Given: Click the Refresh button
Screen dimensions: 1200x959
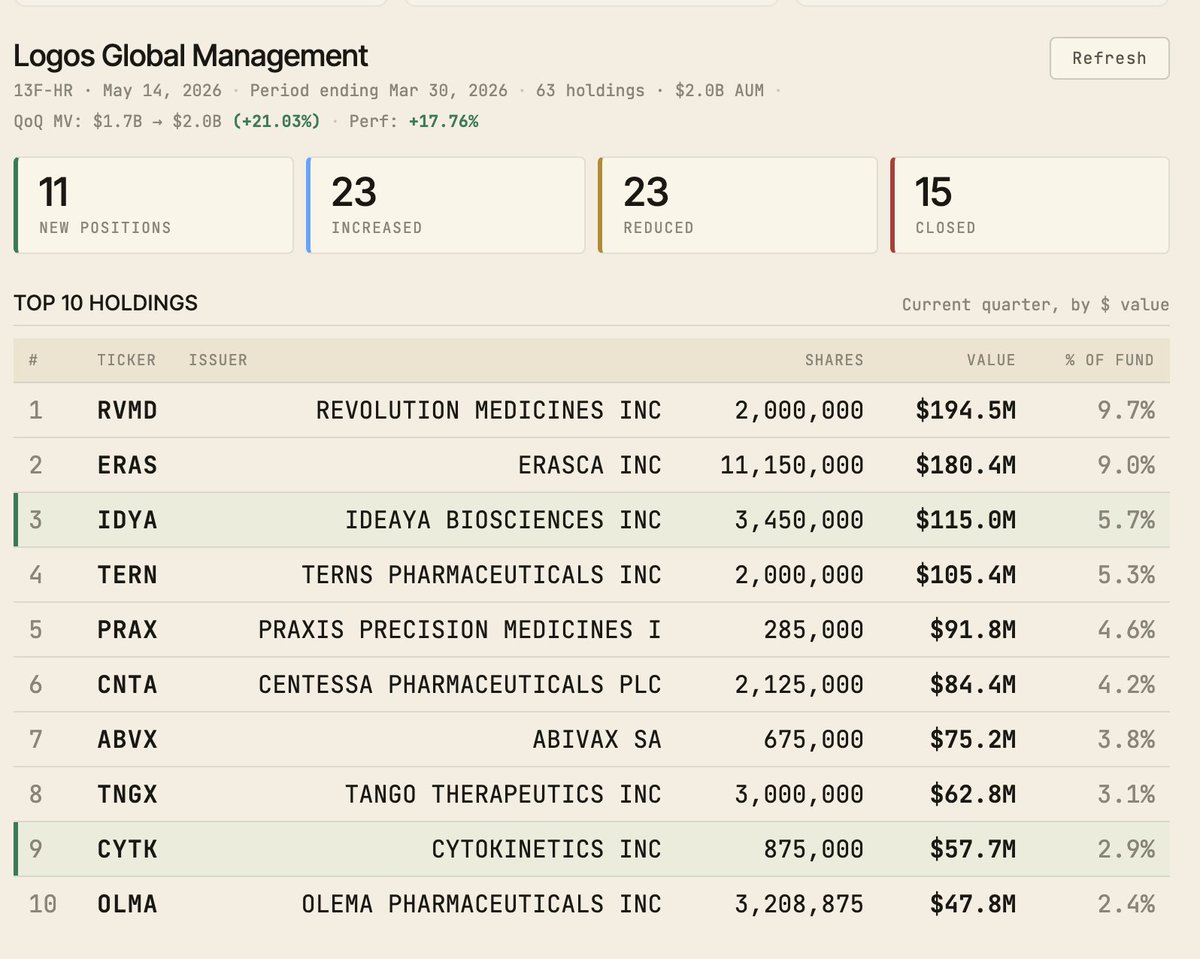Looking at the screenshot, I should pyautogui.click(x=1109, y=58).
